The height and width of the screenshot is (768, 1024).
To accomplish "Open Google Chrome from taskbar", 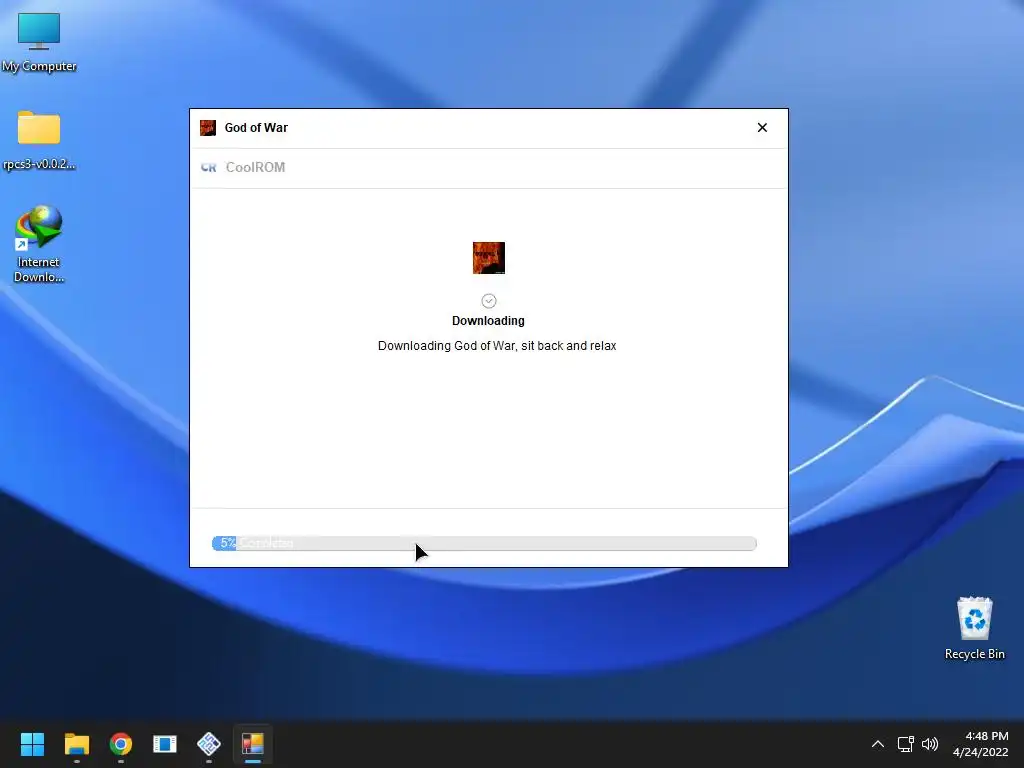I will (121, 743).
